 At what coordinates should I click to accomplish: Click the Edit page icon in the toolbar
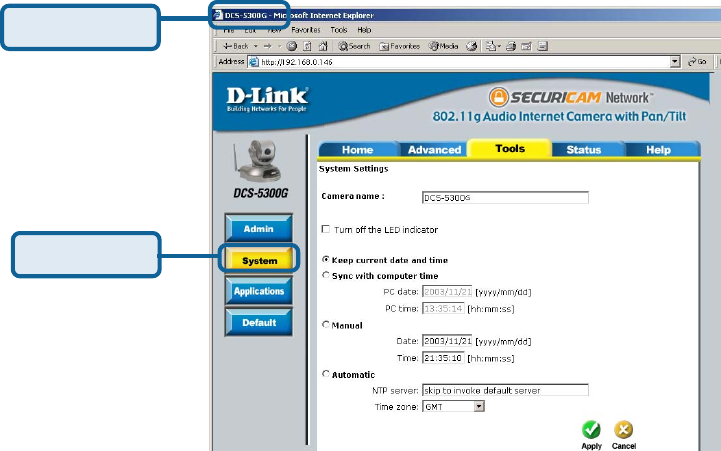[526, 46]
